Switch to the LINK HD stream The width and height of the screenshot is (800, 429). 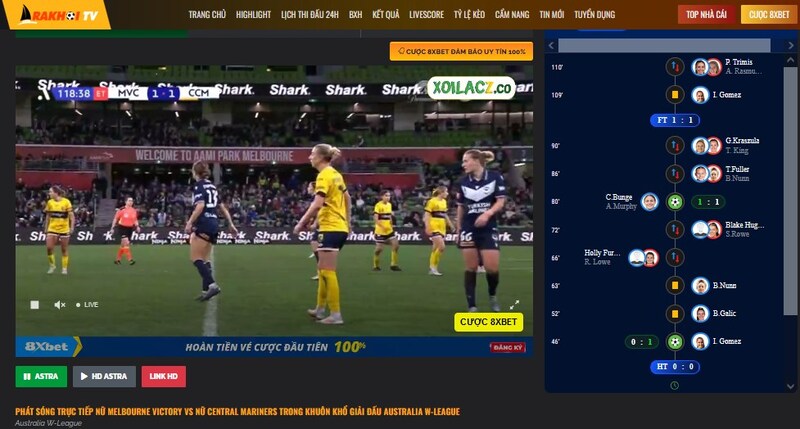coord(163,376)
